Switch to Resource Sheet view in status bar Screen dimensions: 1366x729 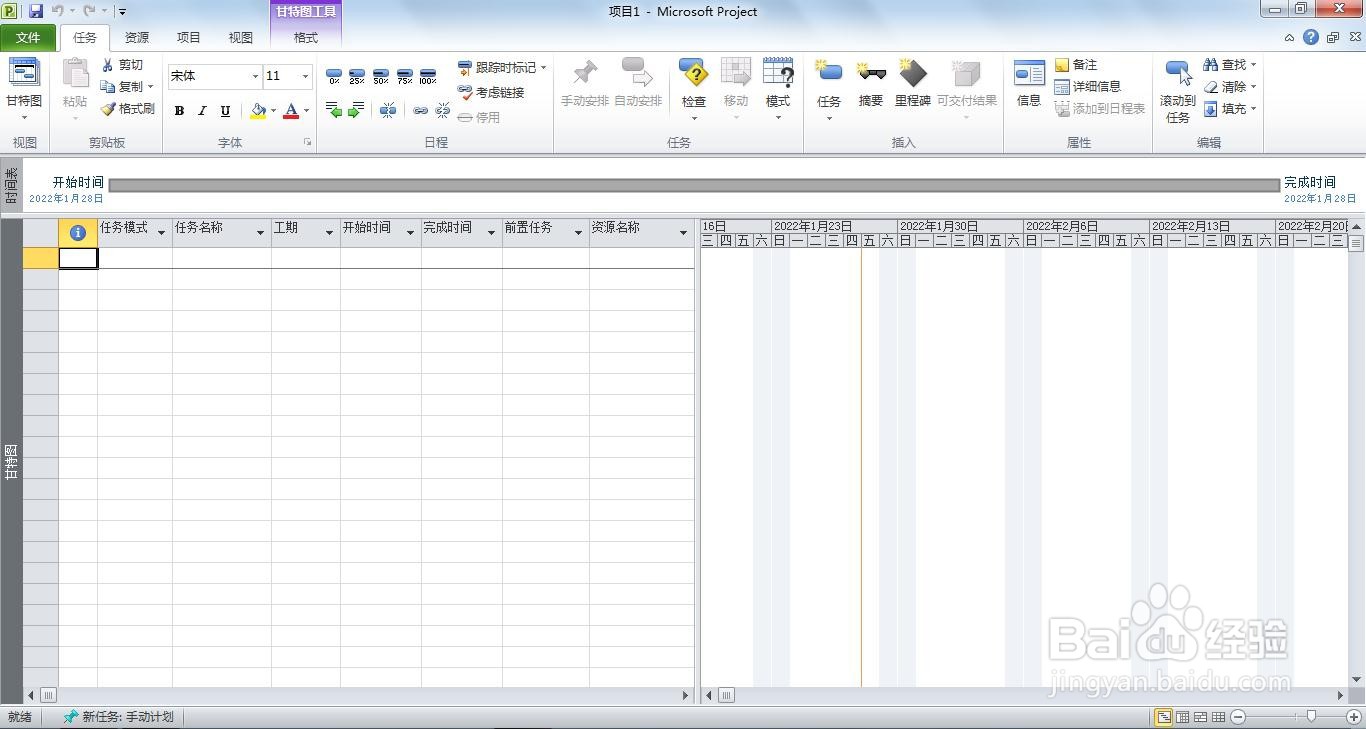click(1218, 717)
